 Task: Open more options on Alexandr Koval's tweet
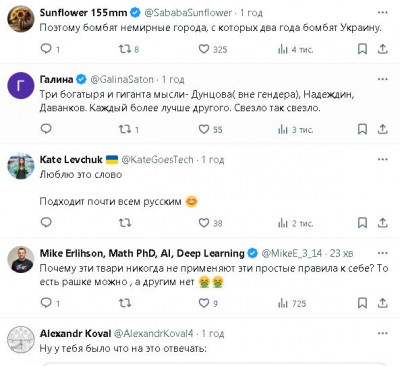coord(382,333)
